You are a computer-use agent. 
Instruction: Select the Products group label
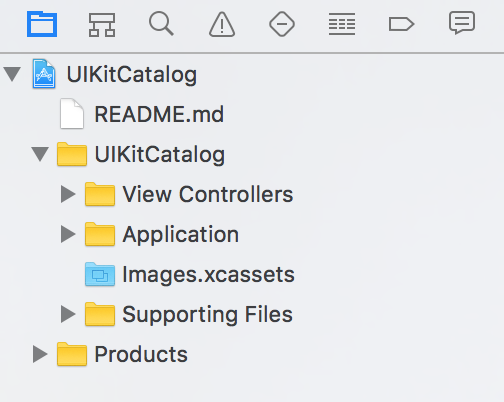141,354
